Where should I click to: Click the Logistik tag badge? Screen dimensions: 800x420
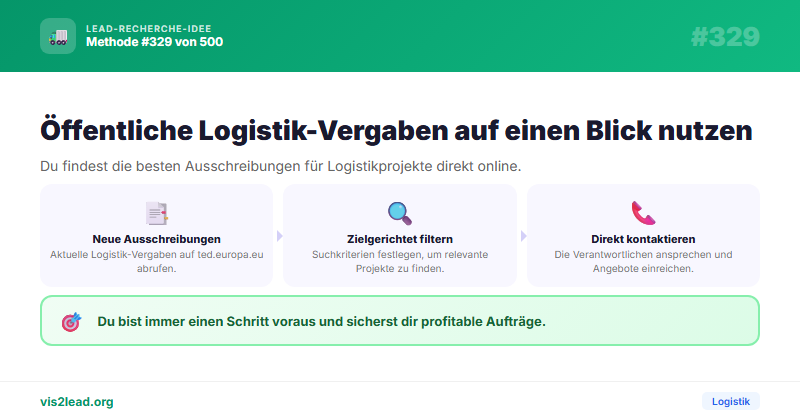coord(731,401)
